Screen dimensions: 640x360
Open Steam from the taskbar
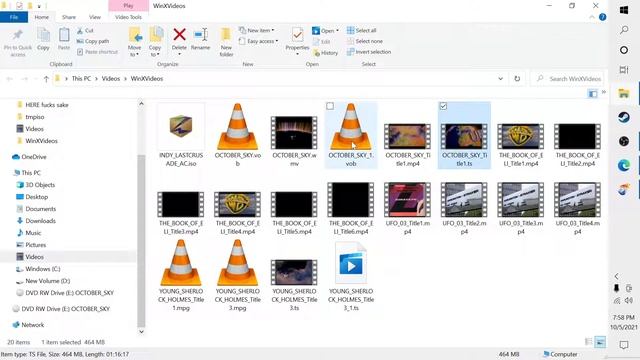pos(624,118)
